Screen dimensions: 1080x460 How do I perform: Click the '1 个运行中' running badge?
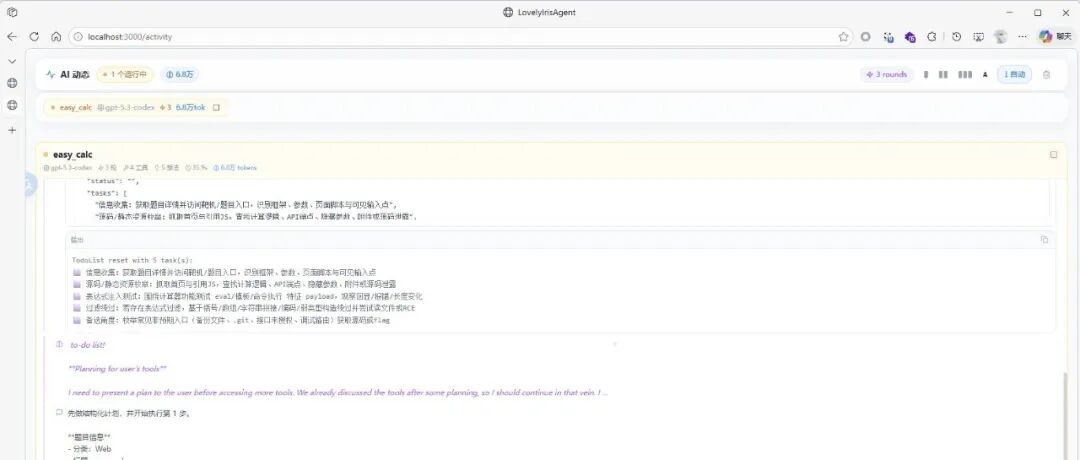(x=125, y=74)
